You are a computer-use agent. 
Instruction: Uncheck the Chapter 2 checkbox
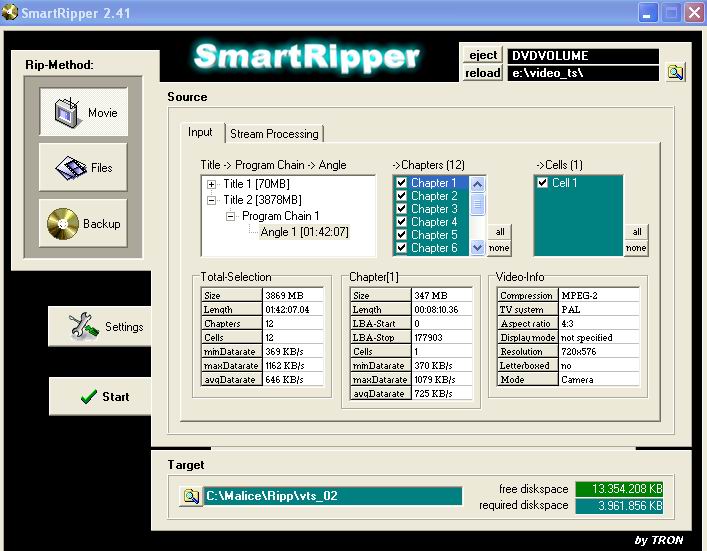tap(401, 196)
